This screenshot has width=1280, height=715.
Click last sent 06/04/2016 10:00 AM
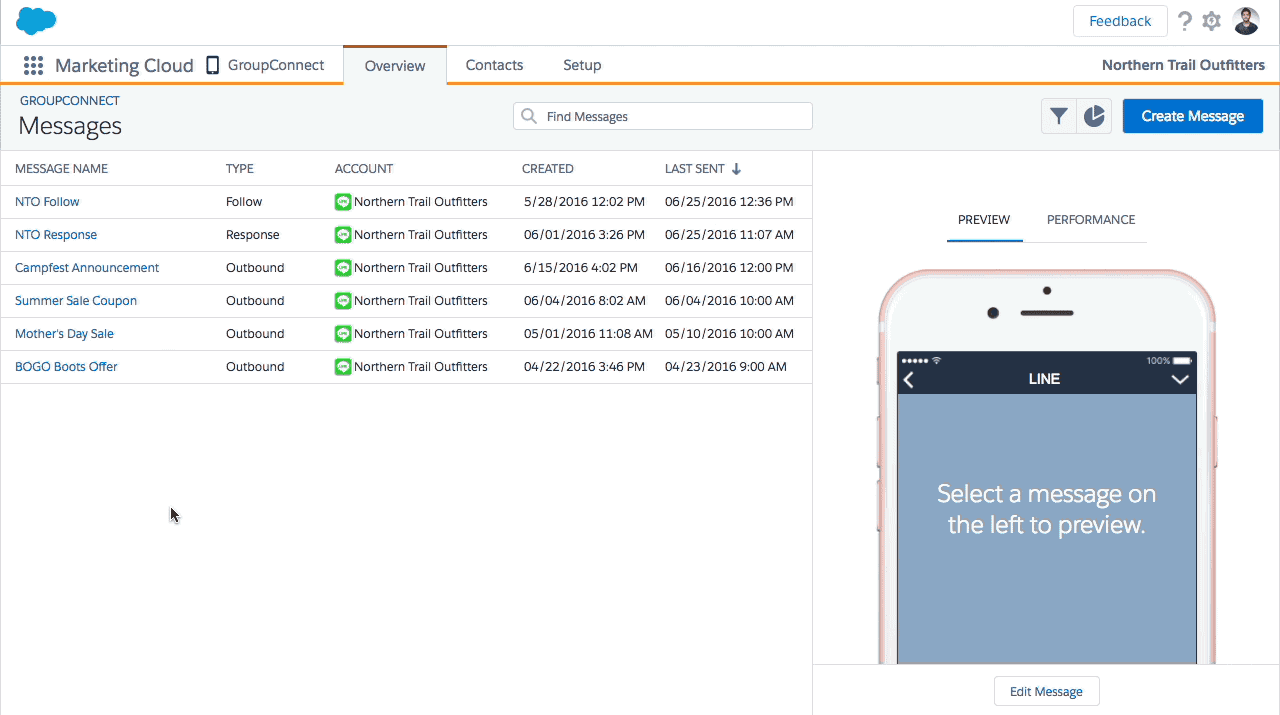click(x=729, y=301)
